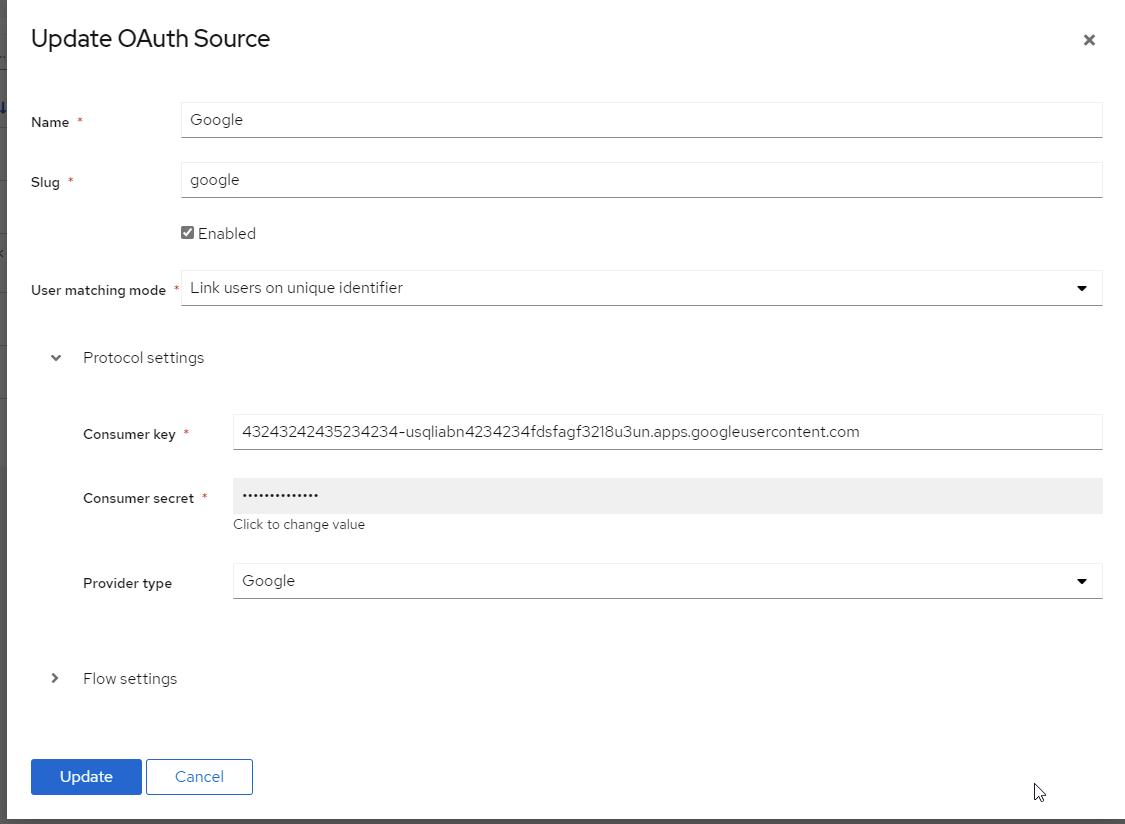Click the Update button
Screen dimensions: 1125x824
(x=86, y=776)
